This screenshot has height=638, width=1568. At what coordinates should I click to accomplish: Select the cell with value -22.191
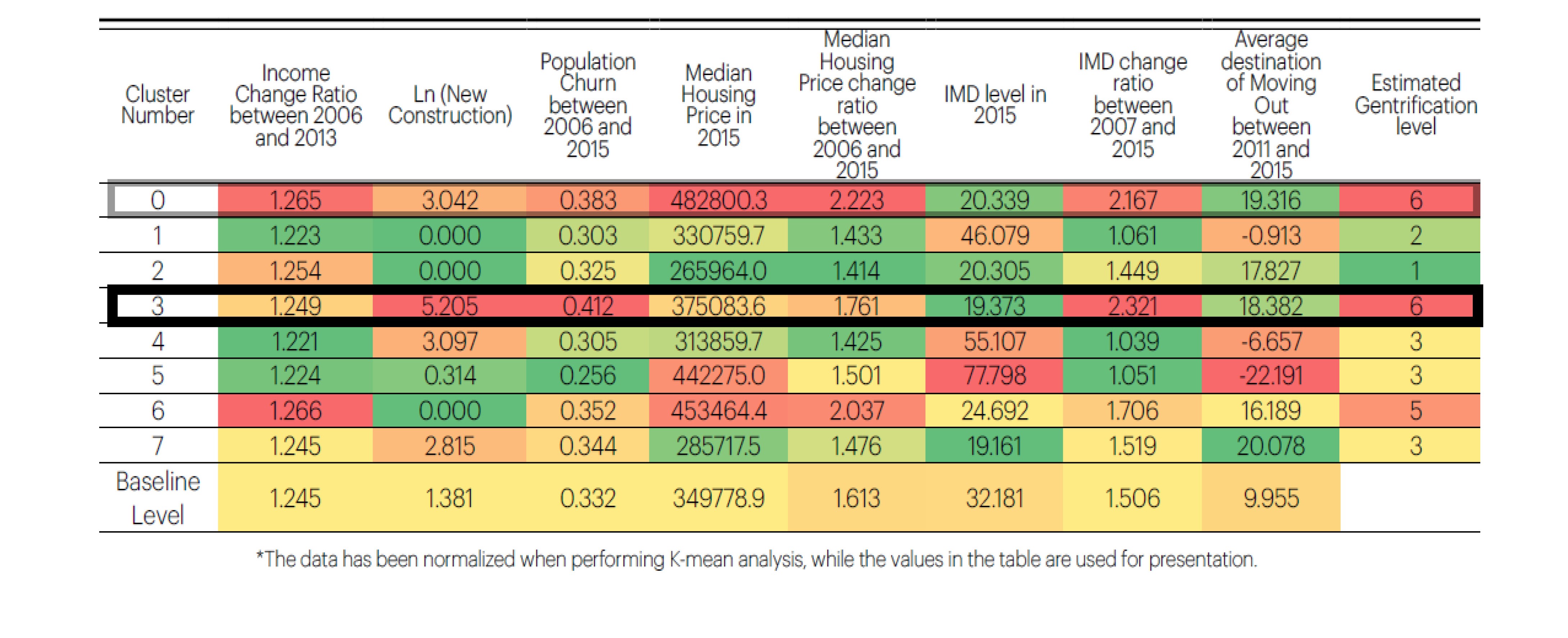coord(1270,375)
